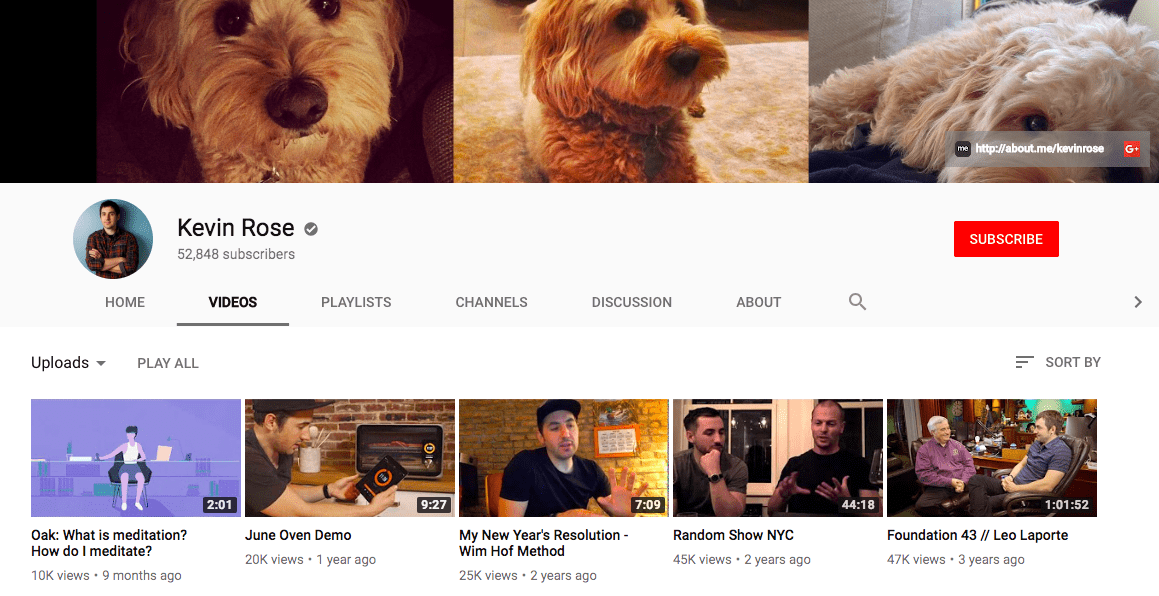The image size is (1159, 596).
Task: Click the Oak meditation video thumbnail
Action: (x=136, y=458)
